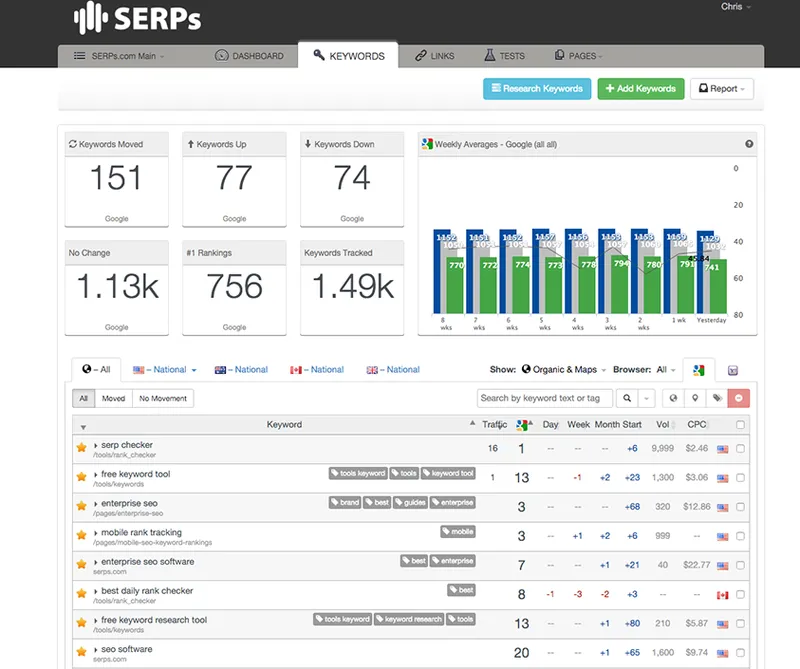Click the mobile tag on mobile rank tracking
Viewport: 800px width, 669px height.
458,532
